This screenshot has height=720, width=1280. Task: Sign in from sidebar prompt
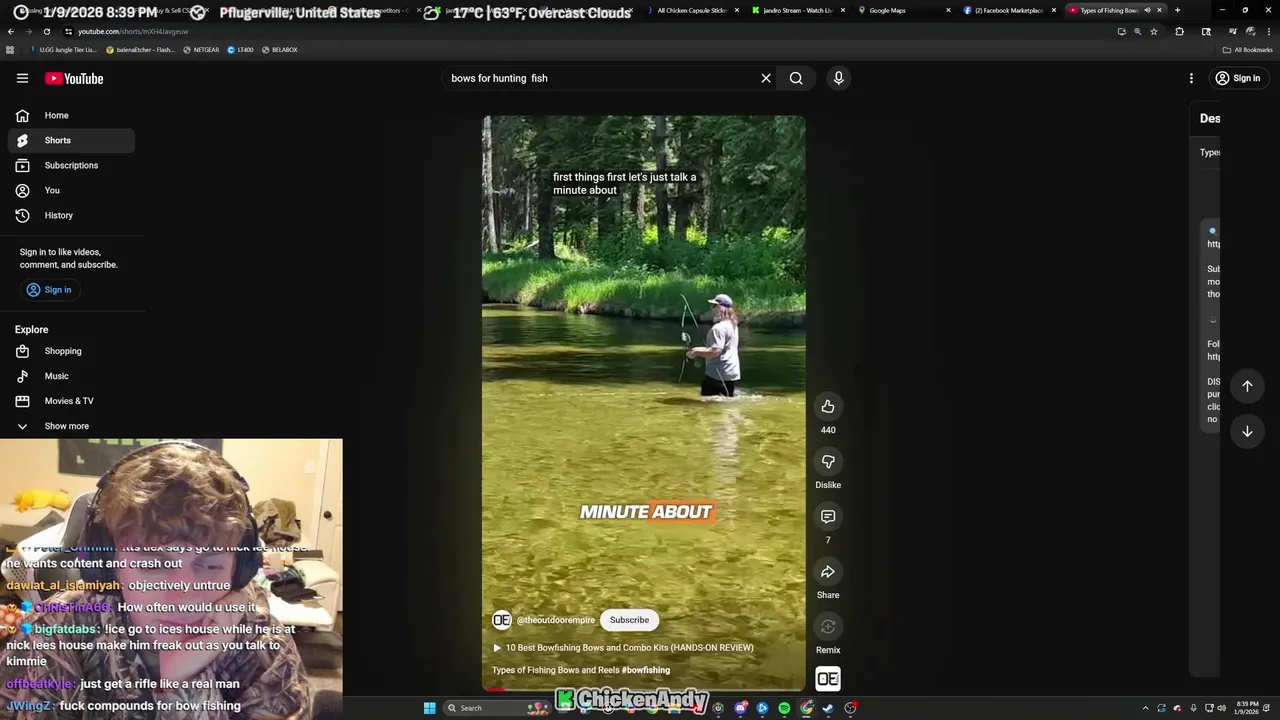(x=49, y=289)
